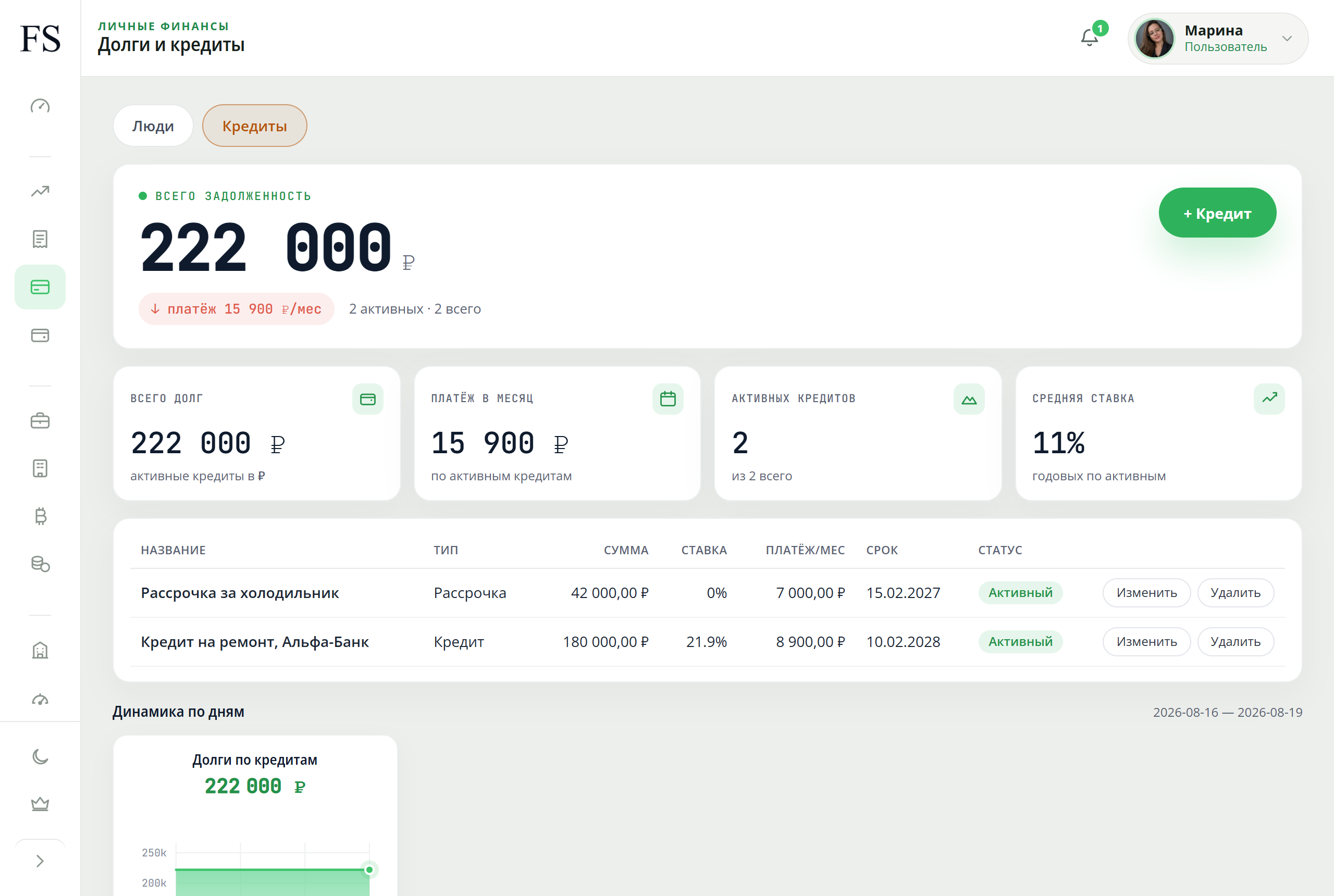
Task: Click the calendar icon in Платёж в месяц
Action: click(x=668, y=399)
